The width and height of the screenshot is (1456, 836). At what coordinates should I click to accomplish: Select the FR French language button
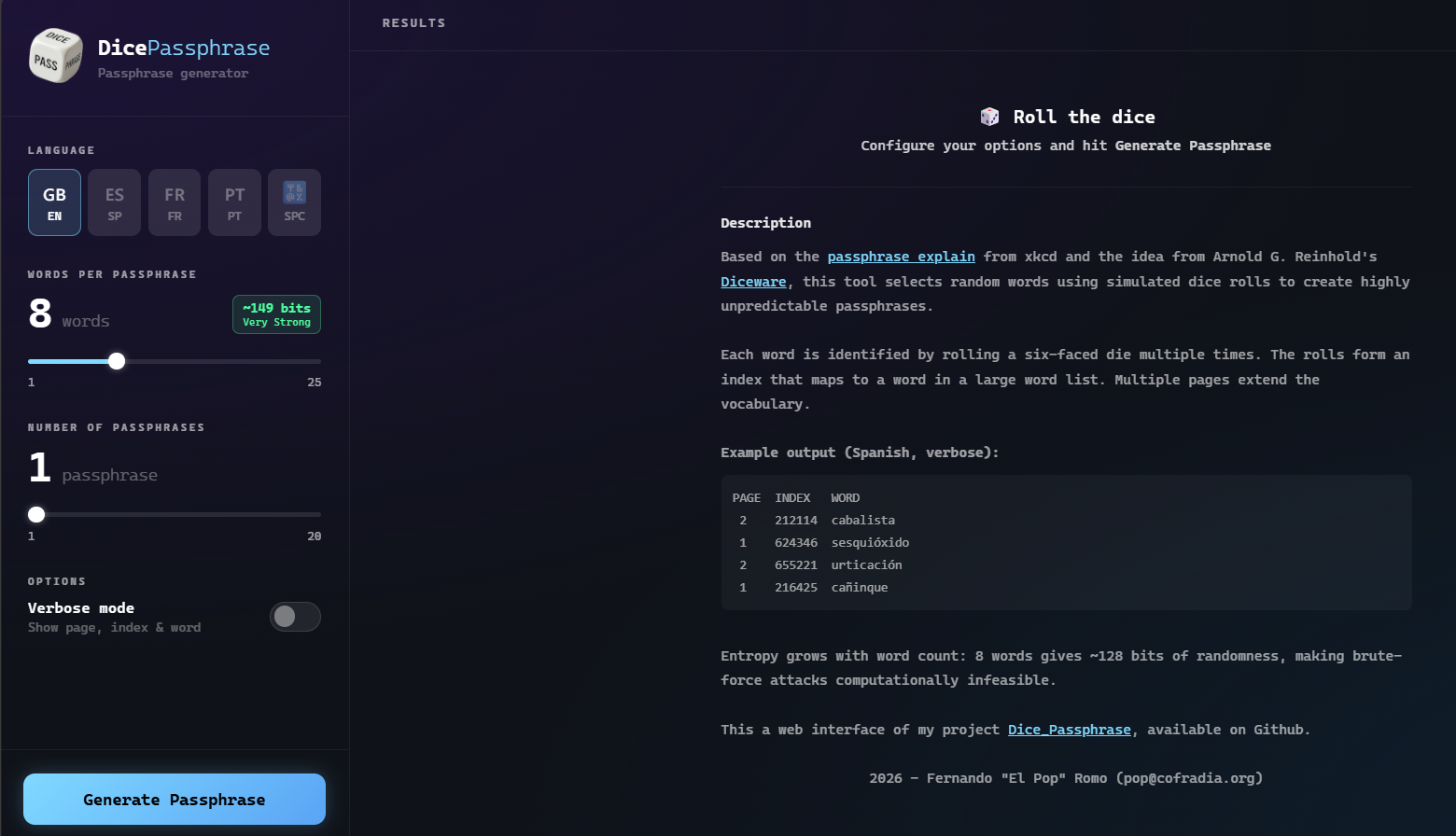click(175, 202)
